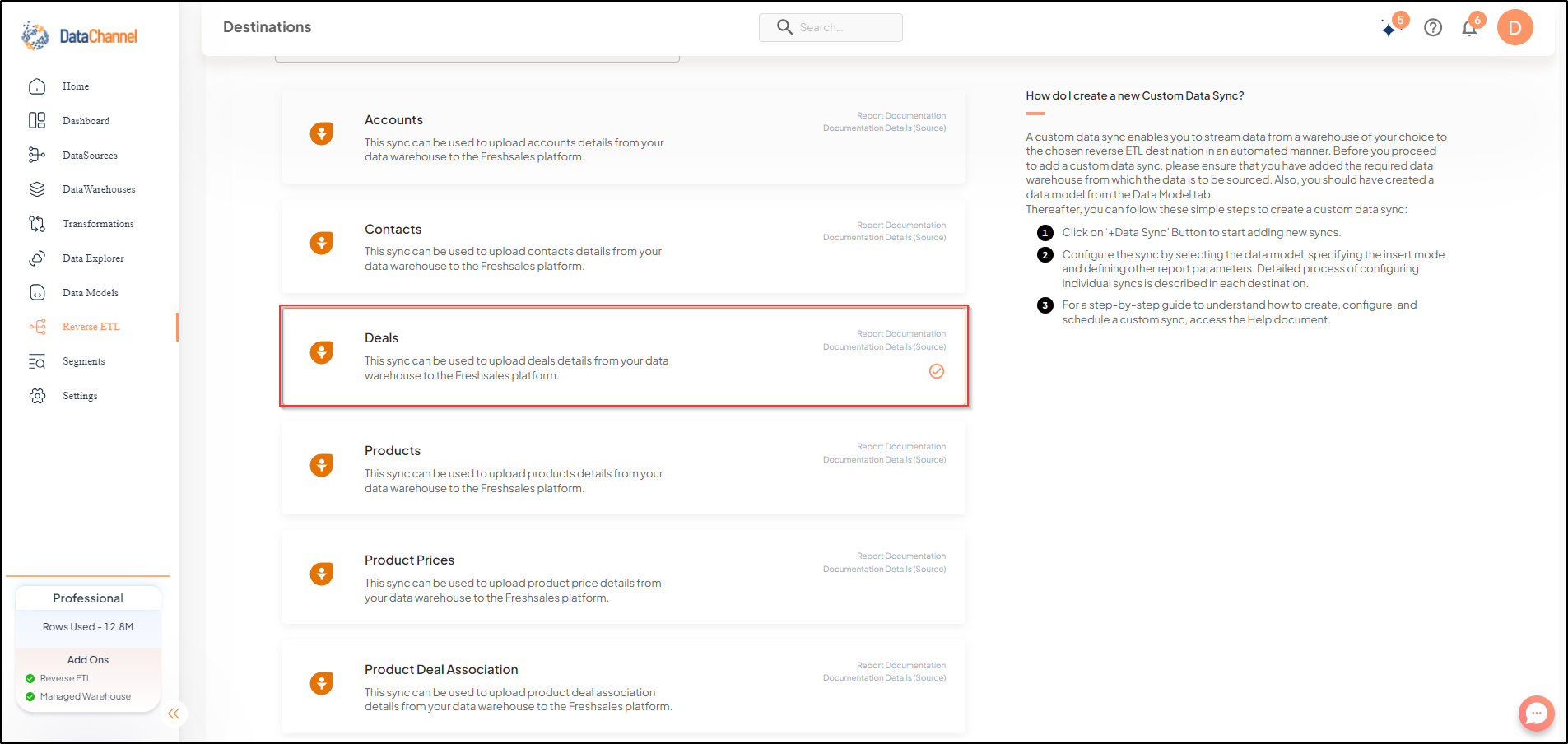
Task: Click the Products sync orange icon
Action: (x=321, y=465)
